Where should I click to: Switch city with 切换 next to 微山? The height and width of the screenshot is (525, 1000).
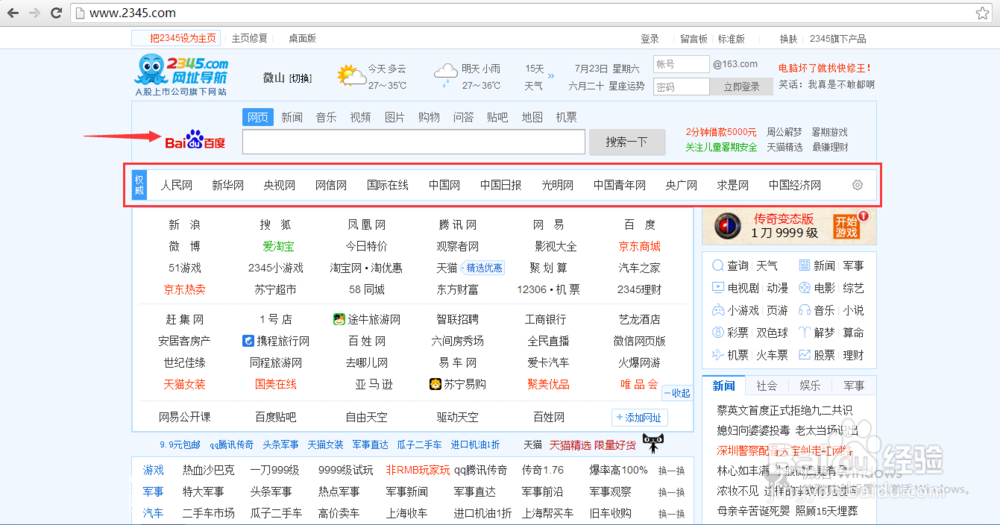click(300, 78)
